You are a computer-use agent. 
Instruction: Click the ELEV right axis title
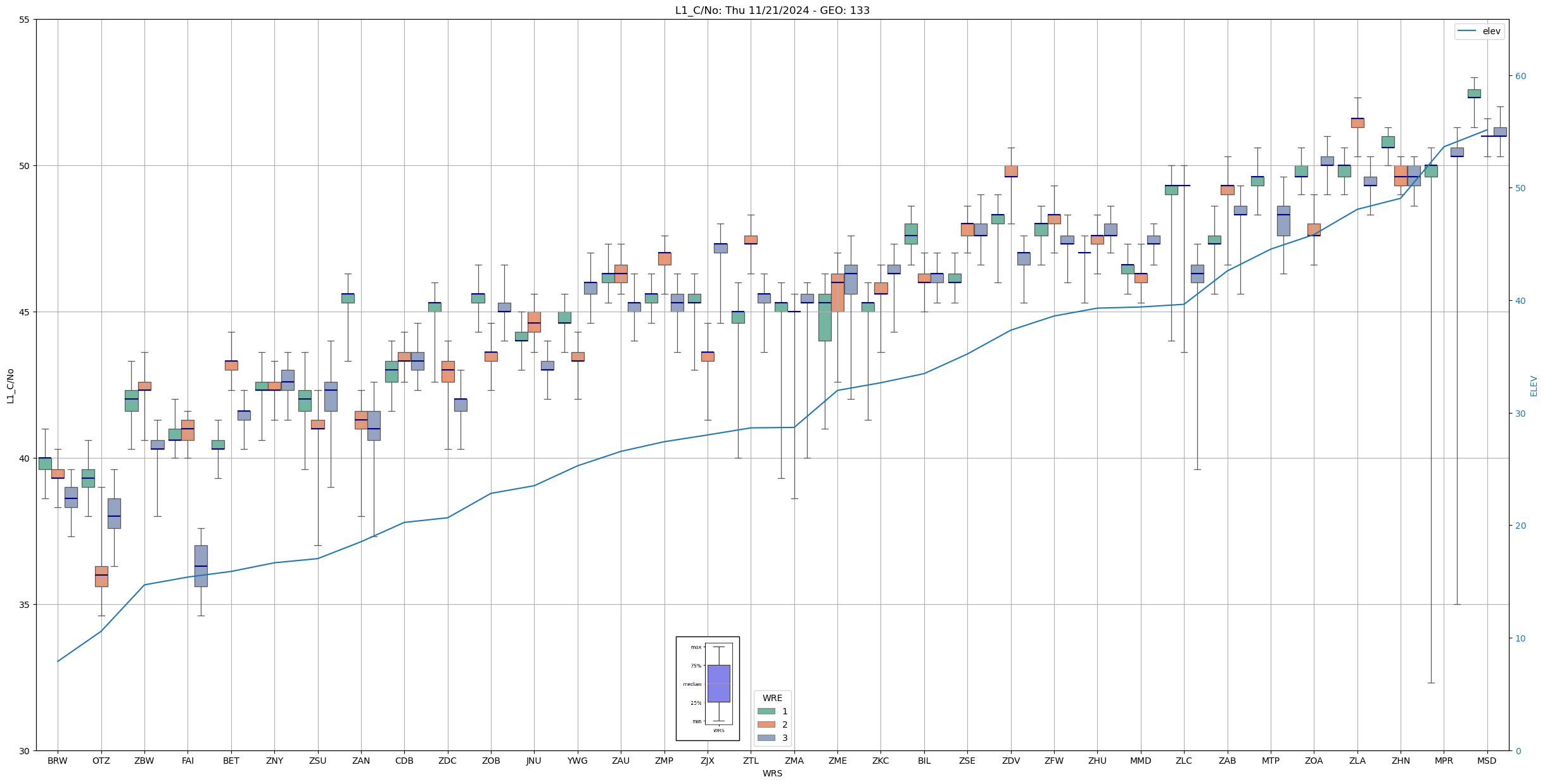click(x=1534, y=386)
